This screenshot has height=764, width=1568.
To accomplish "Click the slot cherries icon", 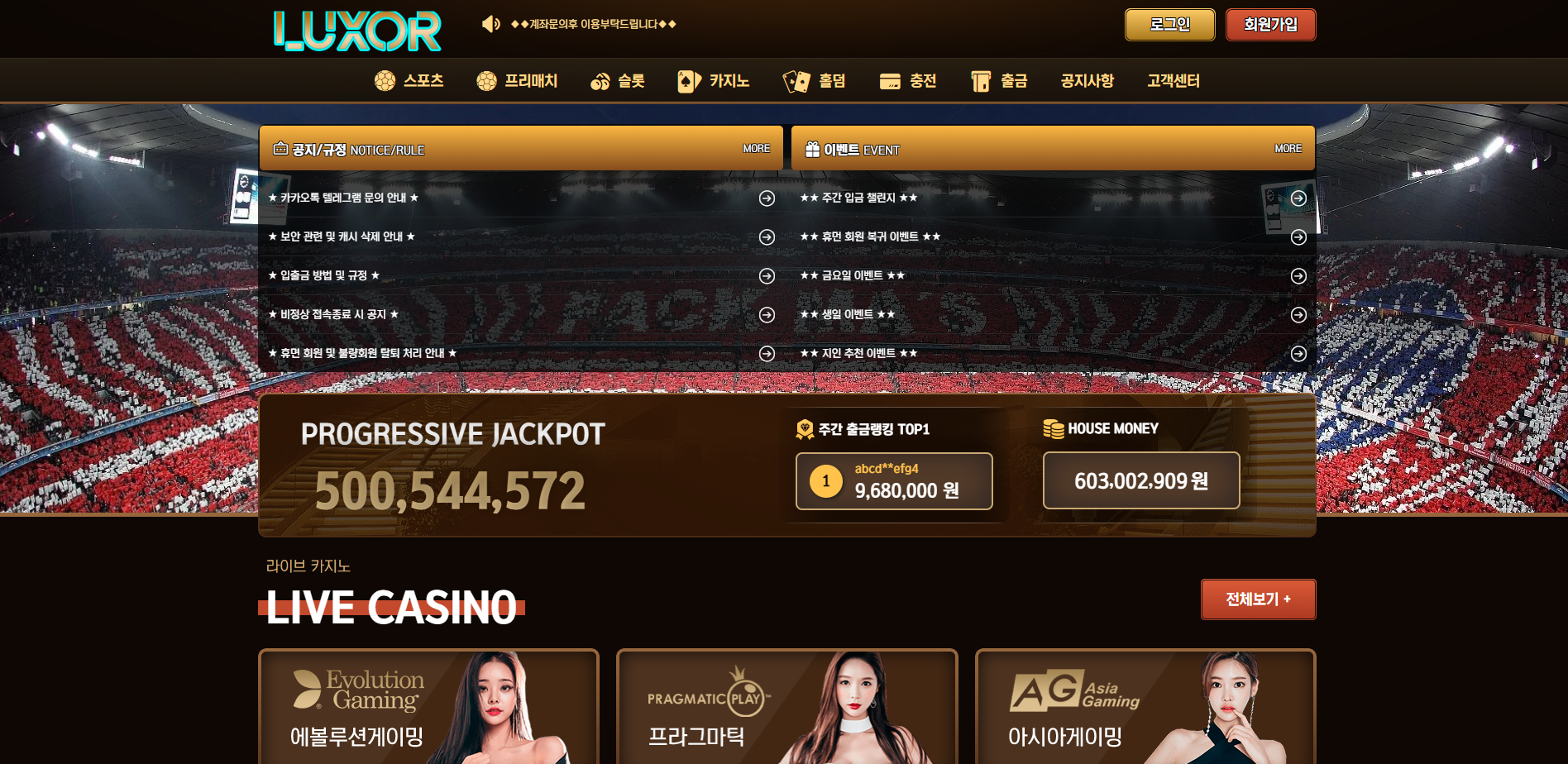I will (600, 81).
